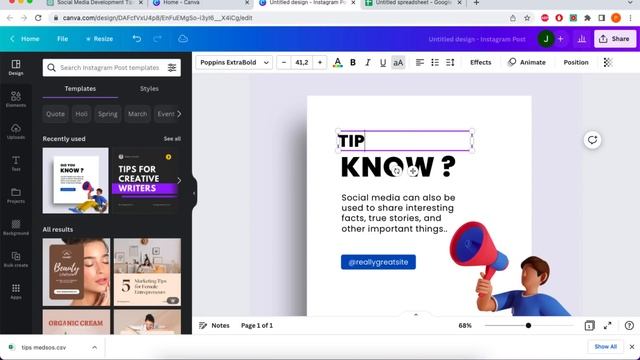The image size is (640, 360).
Task: Open the 68% zoom level menu
Action: [465, 325]
